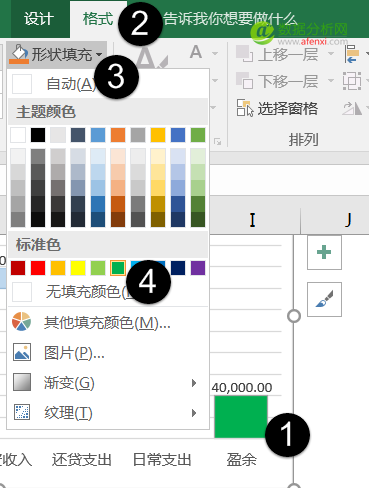Click the 盈余 axis label
Screen dimensions: 369x488
241,460
